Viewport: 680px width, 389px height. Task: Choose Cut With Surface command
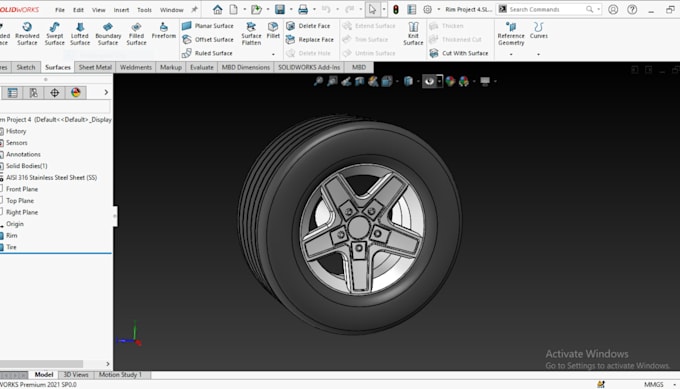coord(459,53)
